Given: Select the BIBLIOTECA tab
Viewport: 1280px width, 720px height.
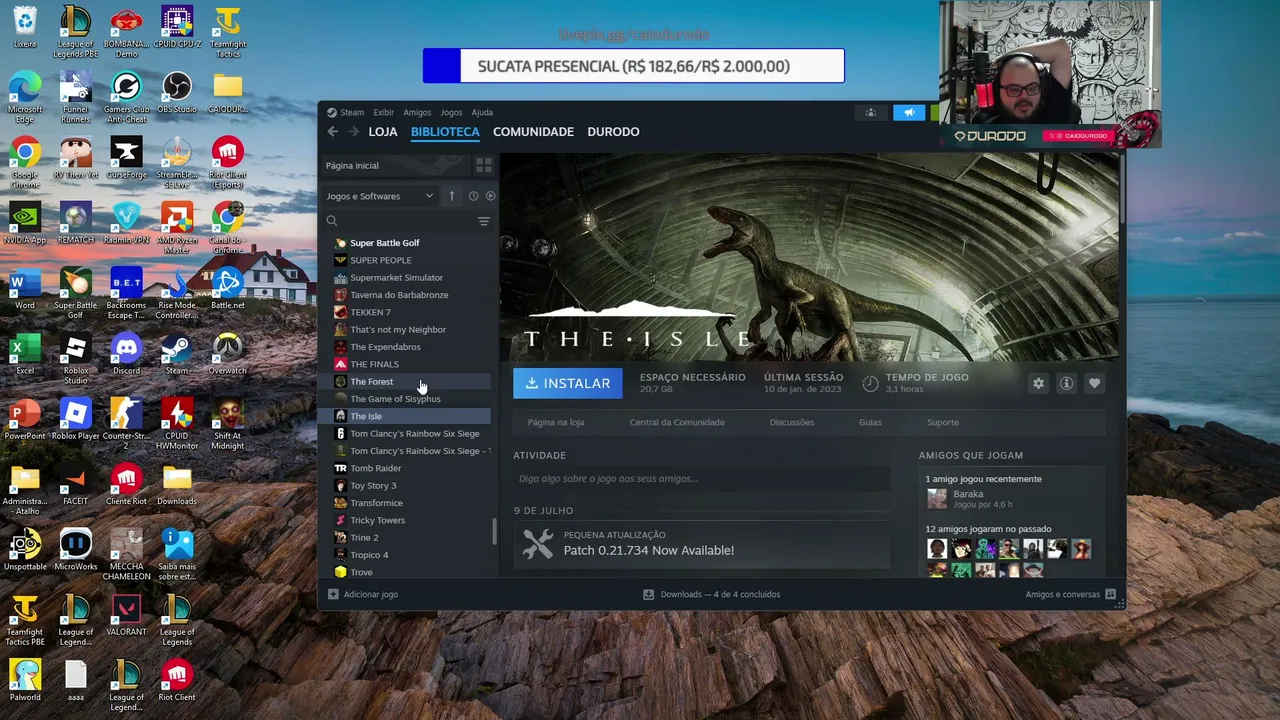Looking at the screenshot, I should (x=445, y=132).
